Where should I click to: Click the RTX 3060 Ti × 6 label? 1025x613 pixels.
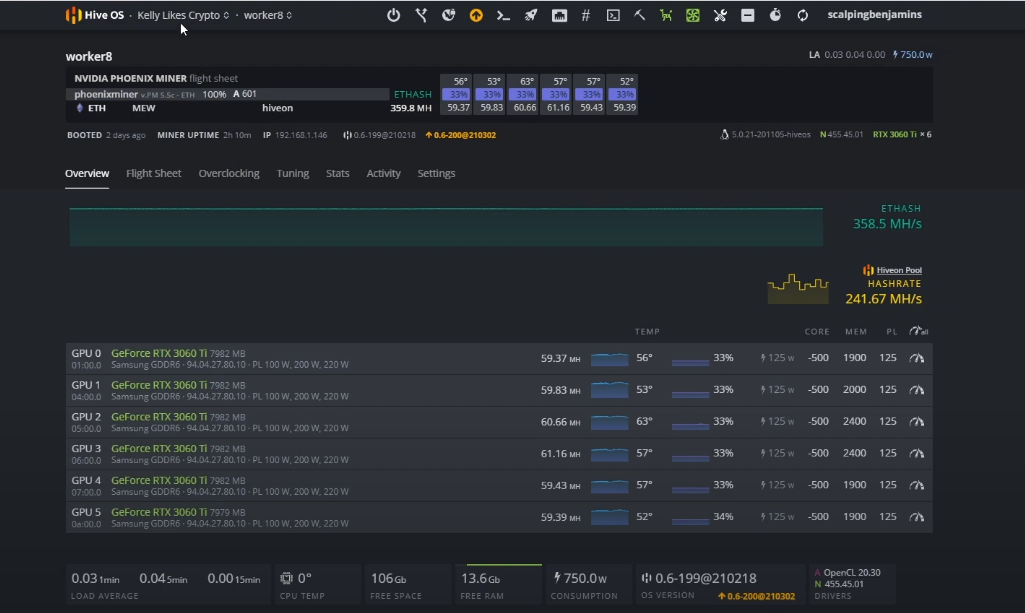902,135
